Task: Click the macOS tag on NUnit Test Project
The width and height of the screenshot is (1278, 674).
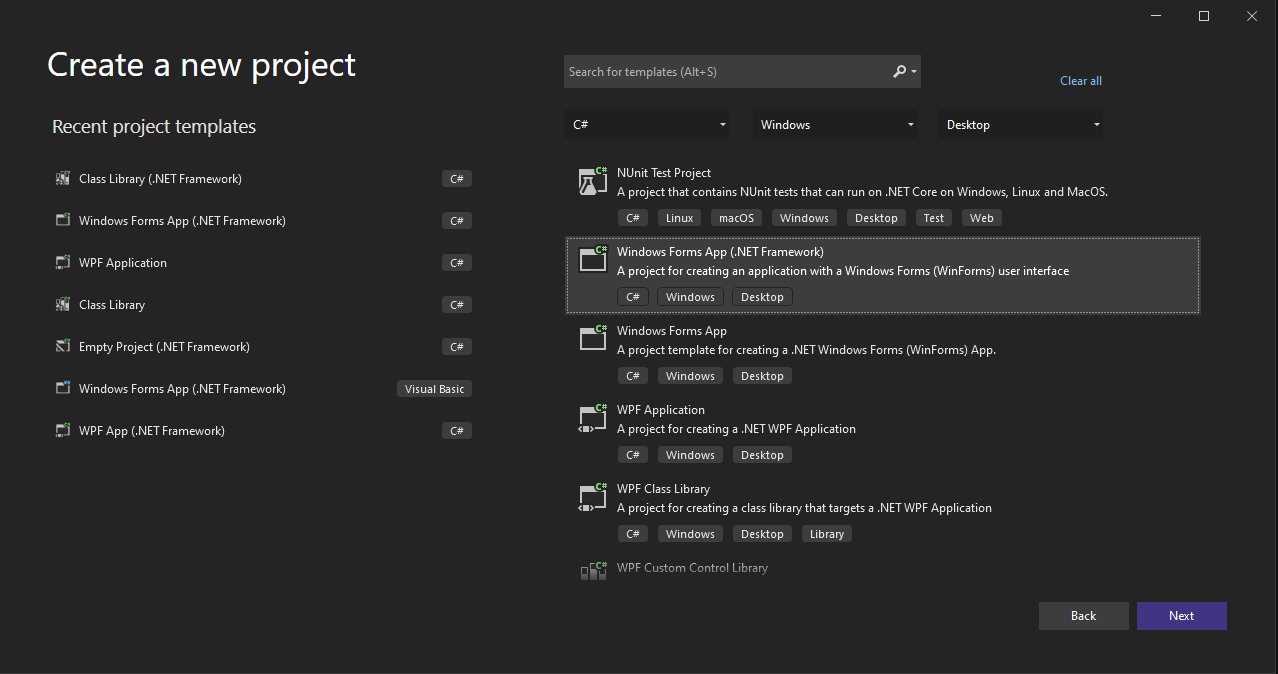Action: [x=737, y=218]
